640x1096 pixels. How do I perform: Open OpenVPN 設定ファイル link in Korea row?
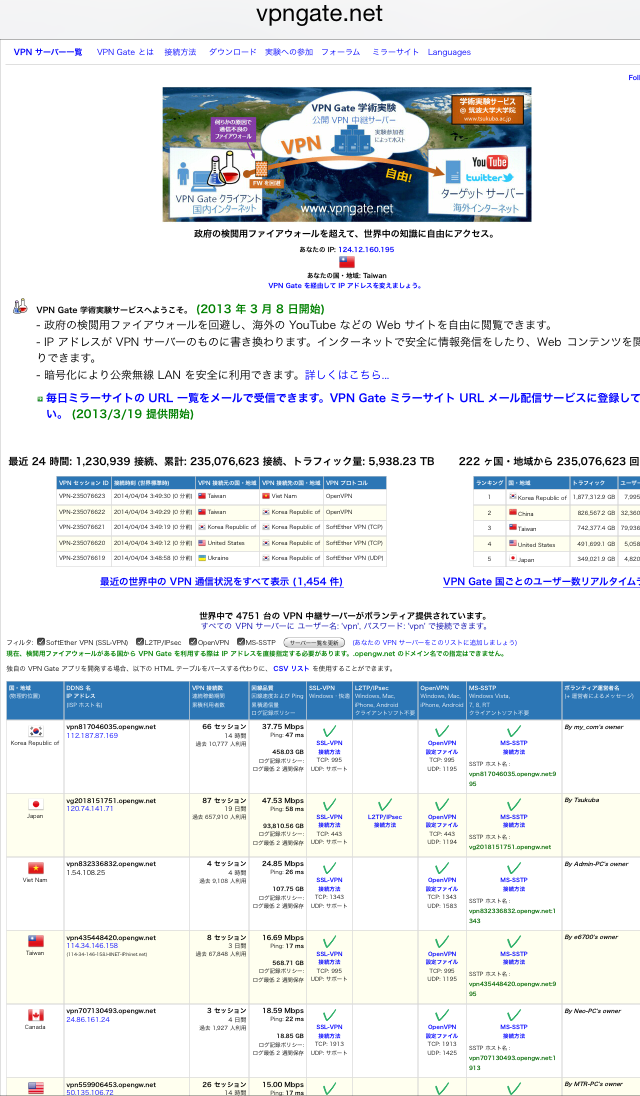(x=442, y=751)
